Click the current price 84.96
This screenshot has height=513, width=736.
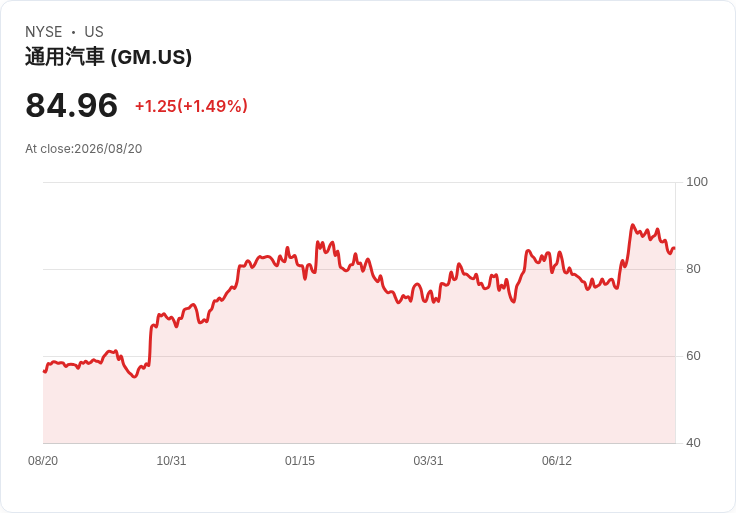(71, 105)
